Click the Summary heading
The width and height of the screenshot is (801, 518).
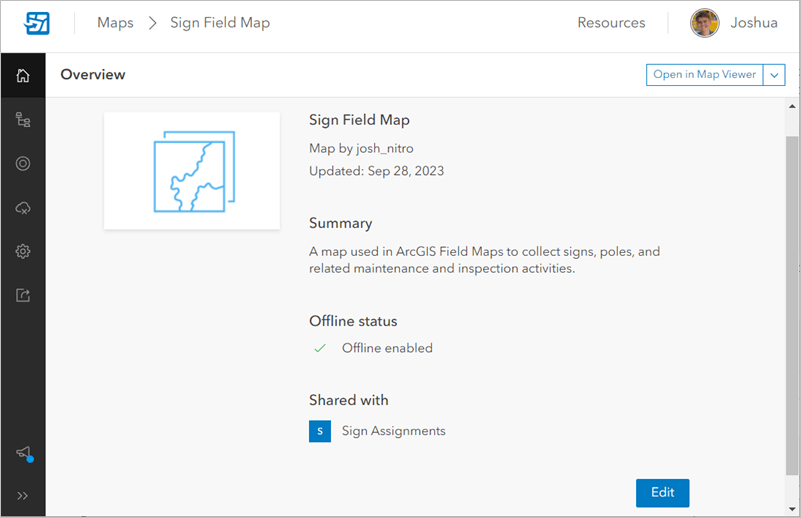click(x=341, y=223)
